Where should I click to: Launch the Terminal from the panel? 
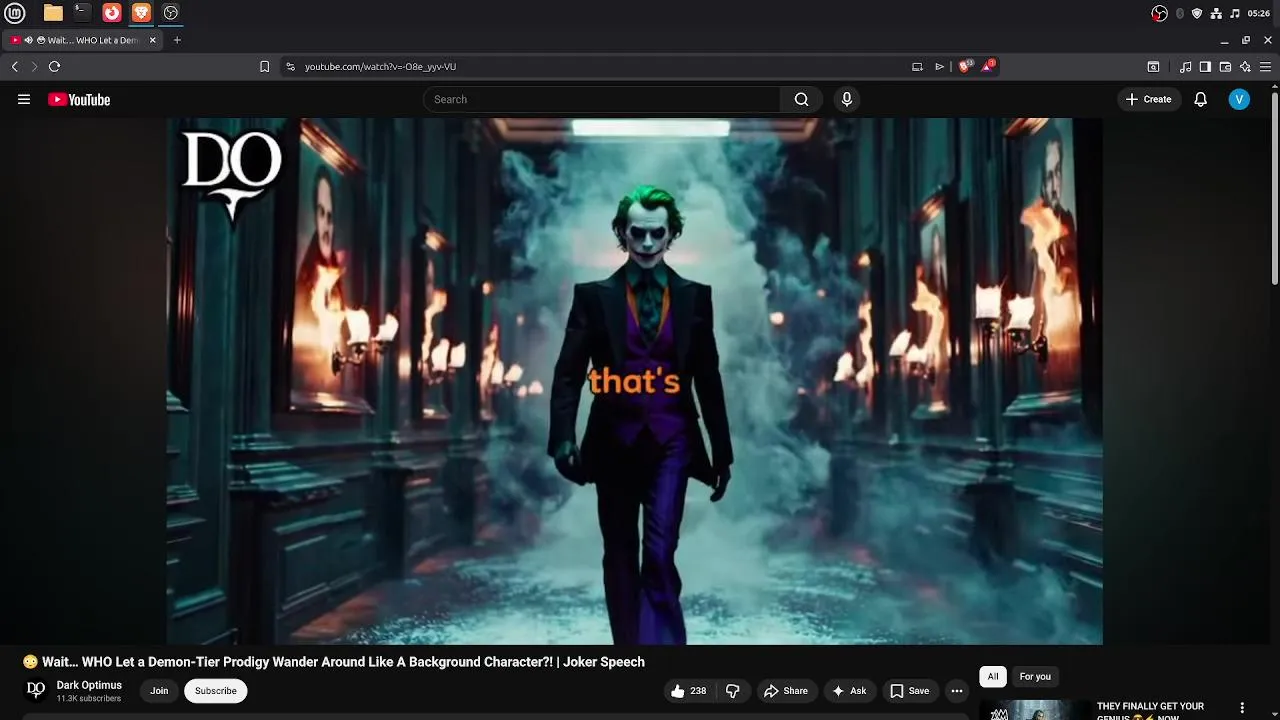(x=82, y=13)
